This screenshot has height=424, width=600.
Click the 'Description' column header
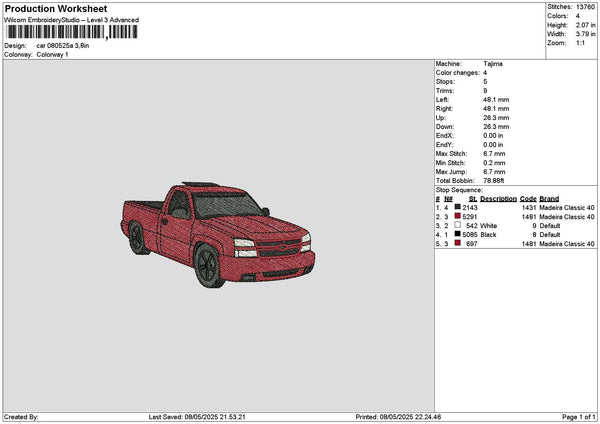(x=498, y=199)
